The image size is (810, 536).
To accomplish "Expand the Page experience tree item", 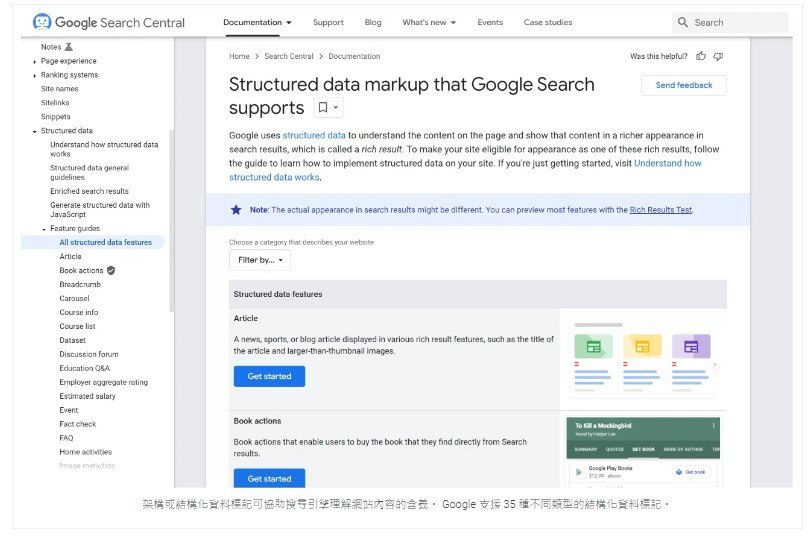I will click(35, 61).
